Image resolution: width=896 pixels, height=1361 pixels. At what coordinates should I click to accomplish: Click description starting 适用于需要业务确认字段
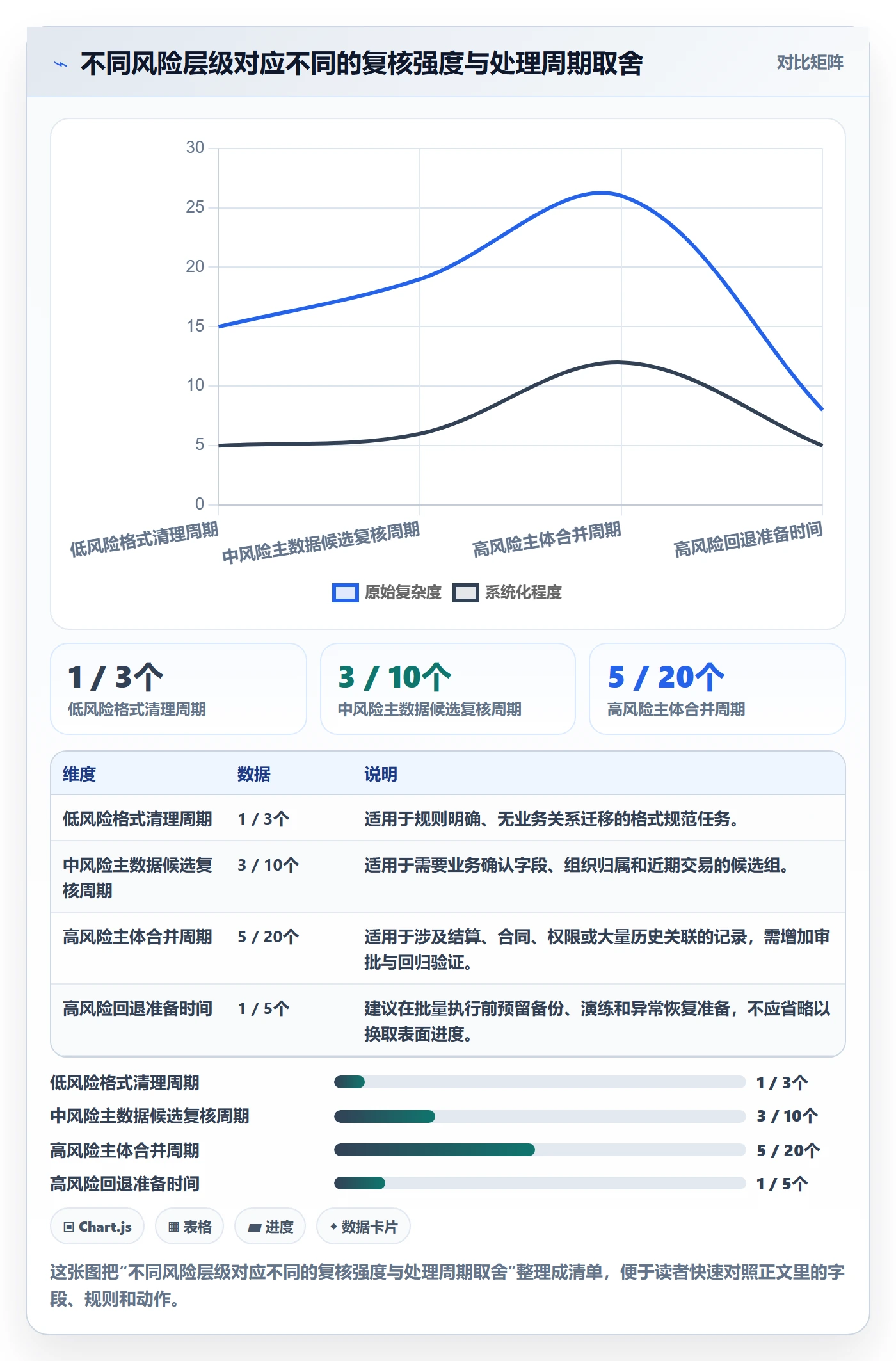pyautogui.click(x=576, y=865)
